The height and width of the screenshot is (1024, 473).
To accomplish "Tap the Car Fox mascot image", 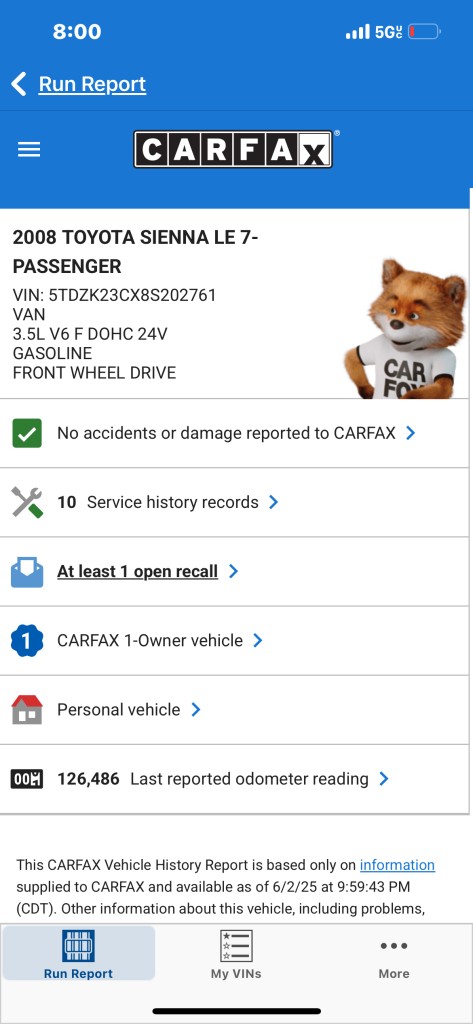I will 405,328.
